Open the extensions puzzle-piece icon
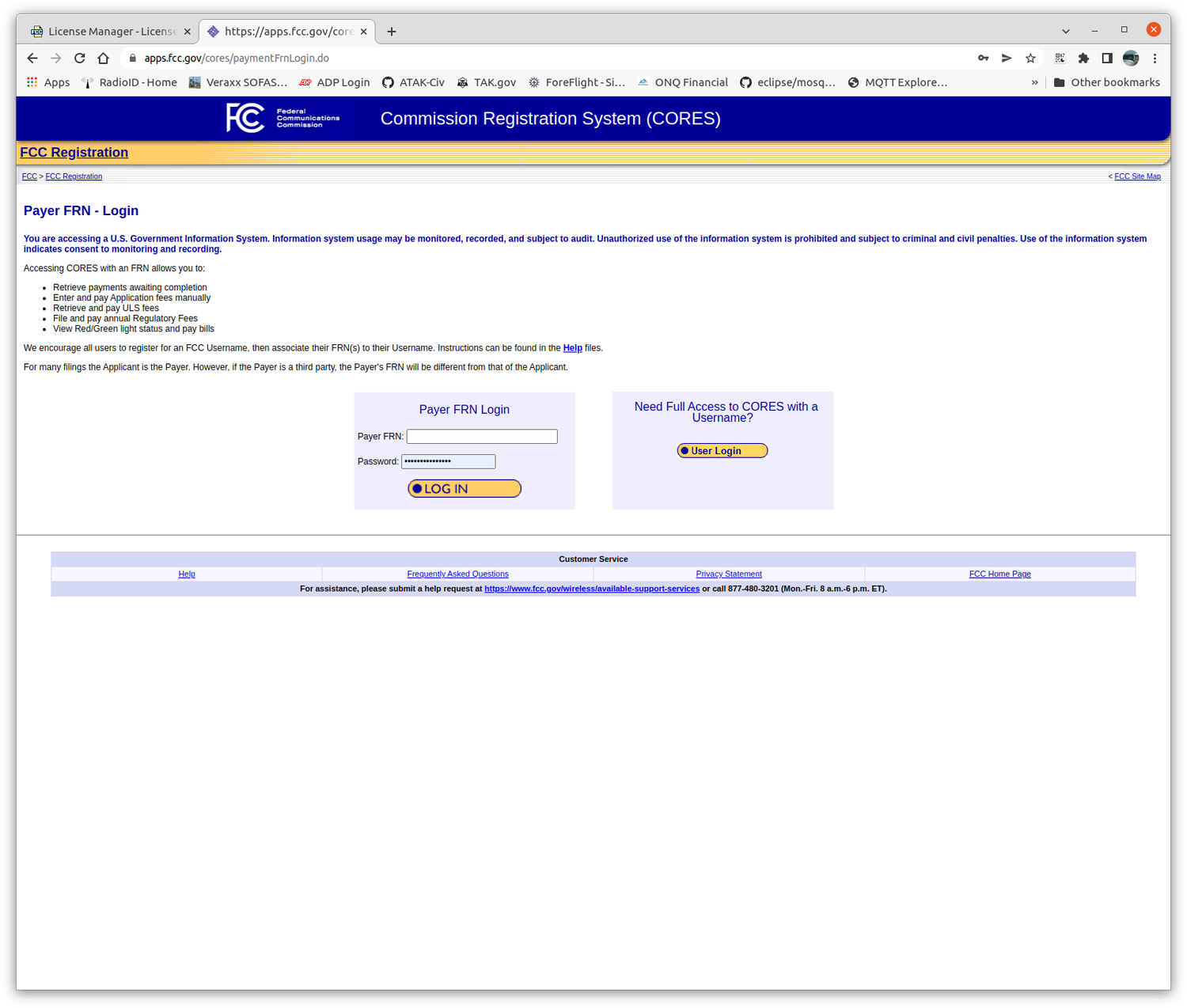 point(1083,58)
